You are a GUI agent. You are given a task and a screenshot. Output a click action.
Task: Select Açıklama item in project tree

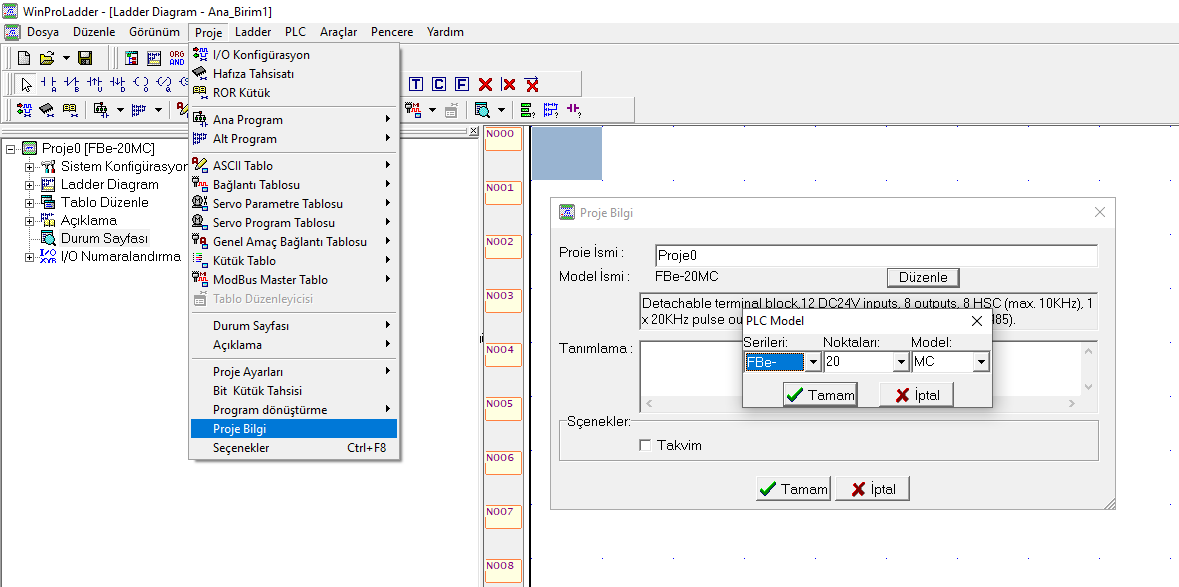coord(89,220)
